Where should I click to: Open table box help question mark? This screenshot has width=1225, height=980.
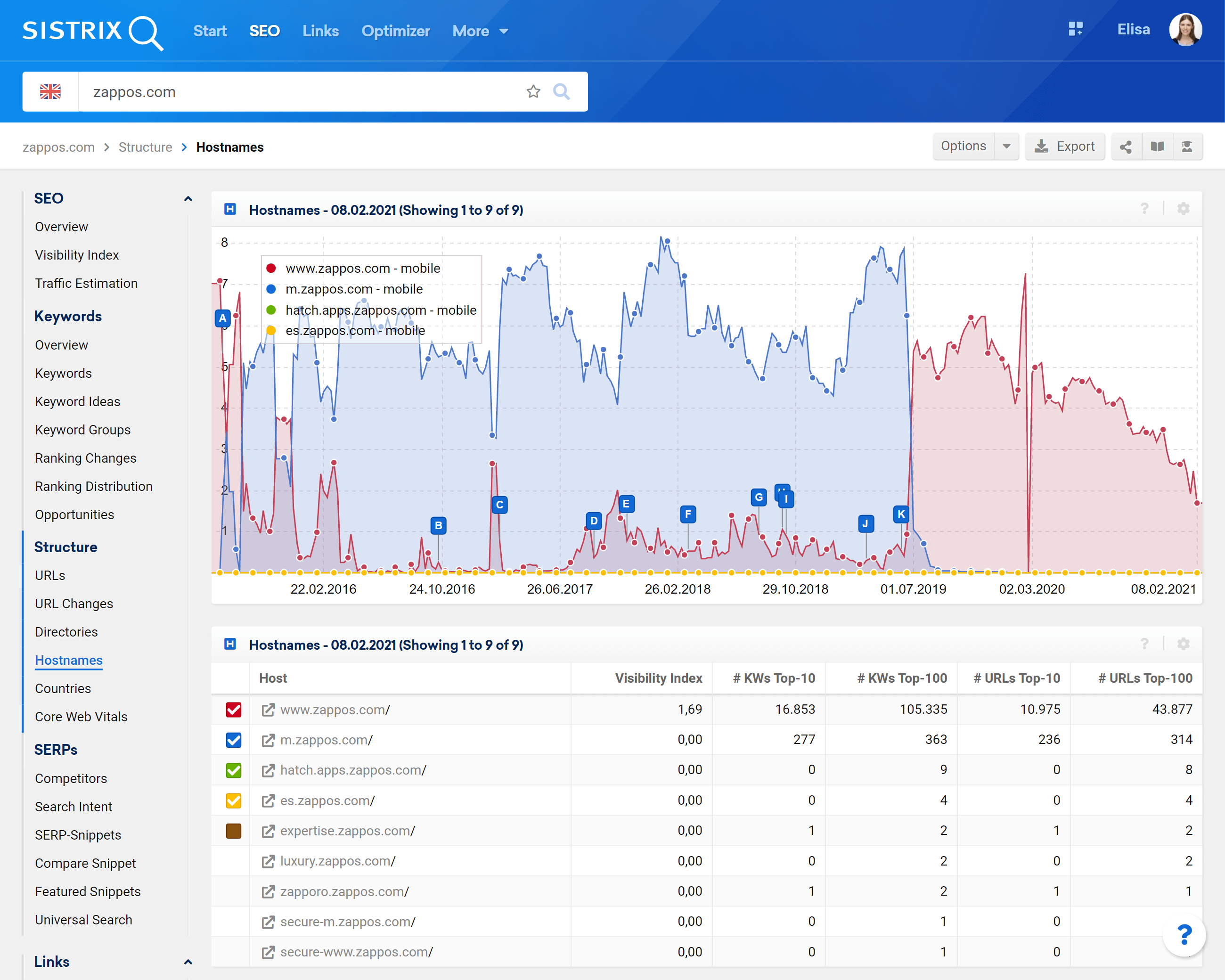[1144, 644]
